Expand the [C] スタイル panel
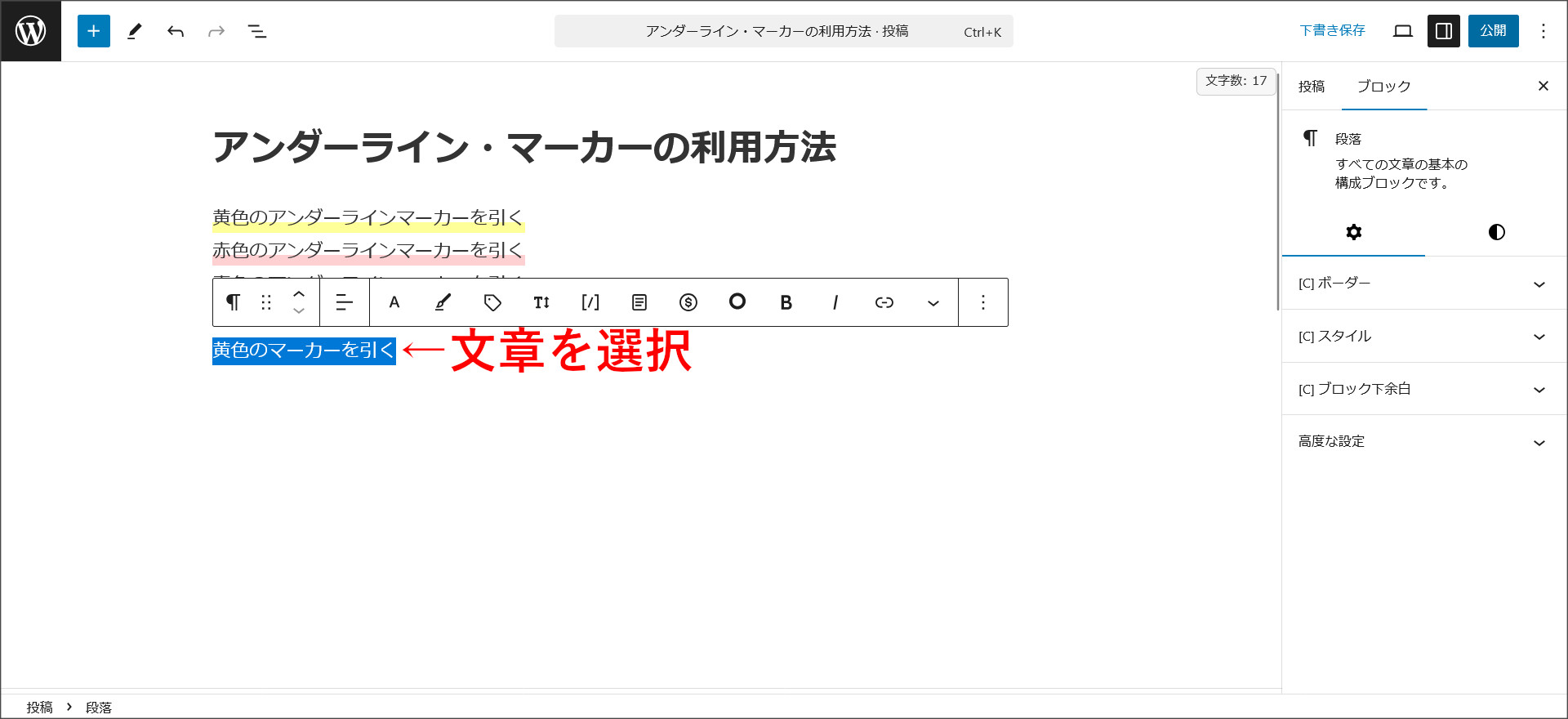 click(1424, 336)
